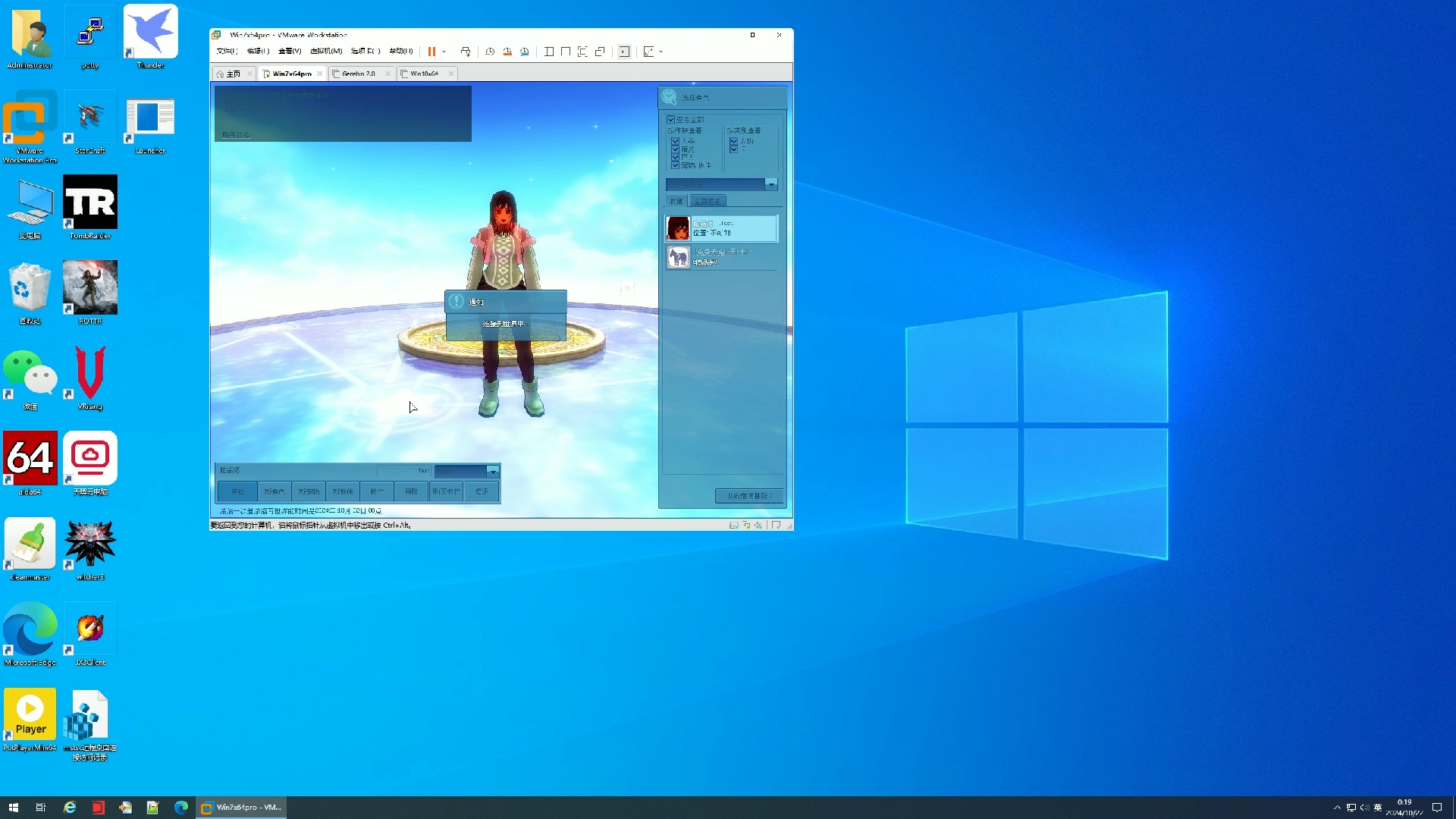The height and width of the screenshot is (819, 1456).
Task: Switch to the Win10x64 VM tab
Action: (x=424, y=74)
